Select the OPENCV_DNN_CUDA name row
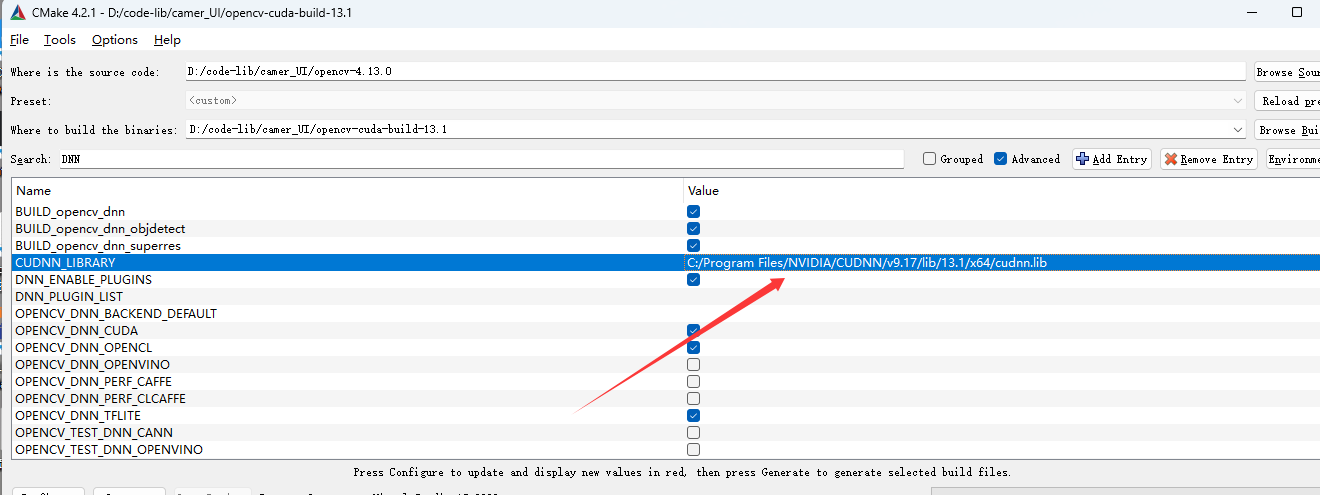This screenshot has width=1320, height=495. 347,331
